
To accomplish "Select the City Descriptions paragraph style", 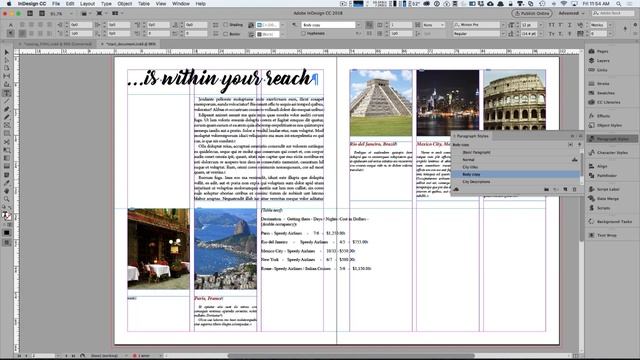I will 515,182.
